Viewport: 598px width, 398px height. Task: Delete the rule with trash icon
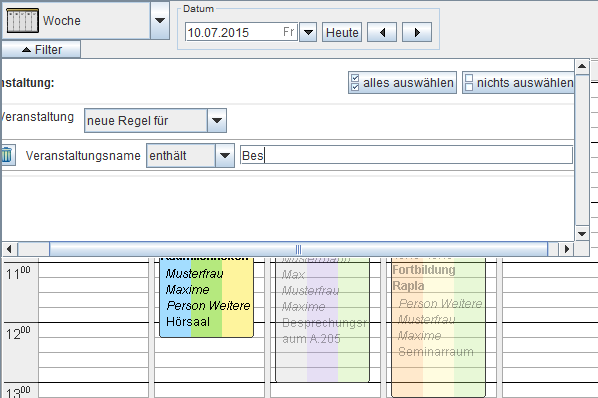[8, 155]
